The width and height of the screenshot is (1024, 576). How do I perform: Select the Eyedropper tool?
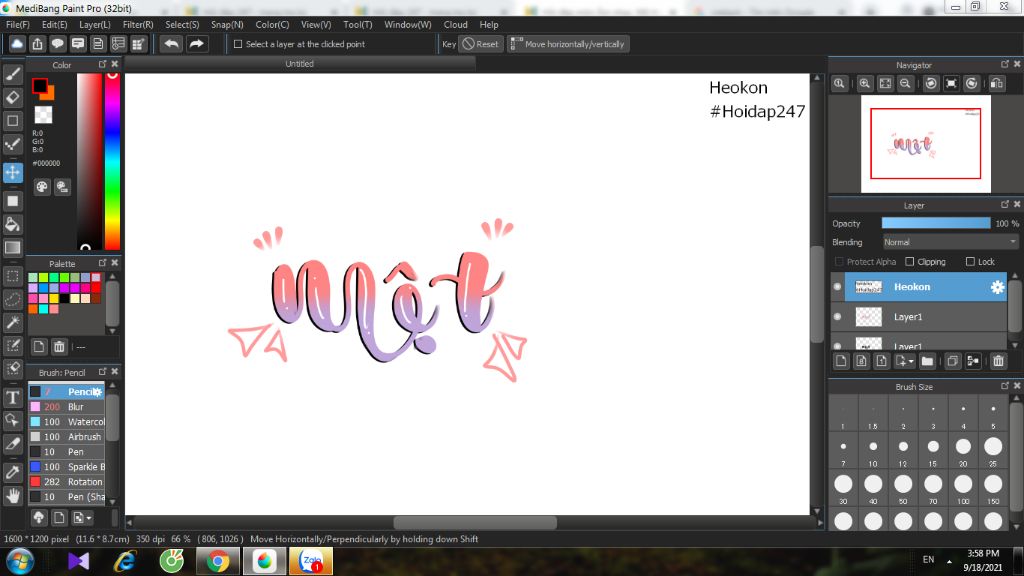pyautogui.click(x=12, y=472)
